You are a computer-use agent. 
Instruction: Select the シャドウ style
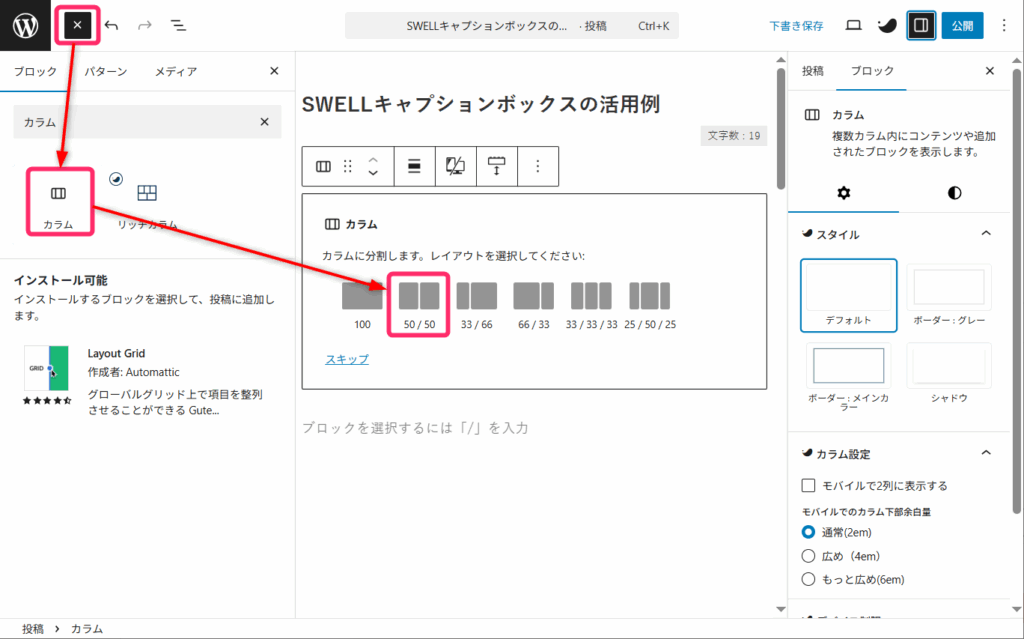click(x=949, y=374)
